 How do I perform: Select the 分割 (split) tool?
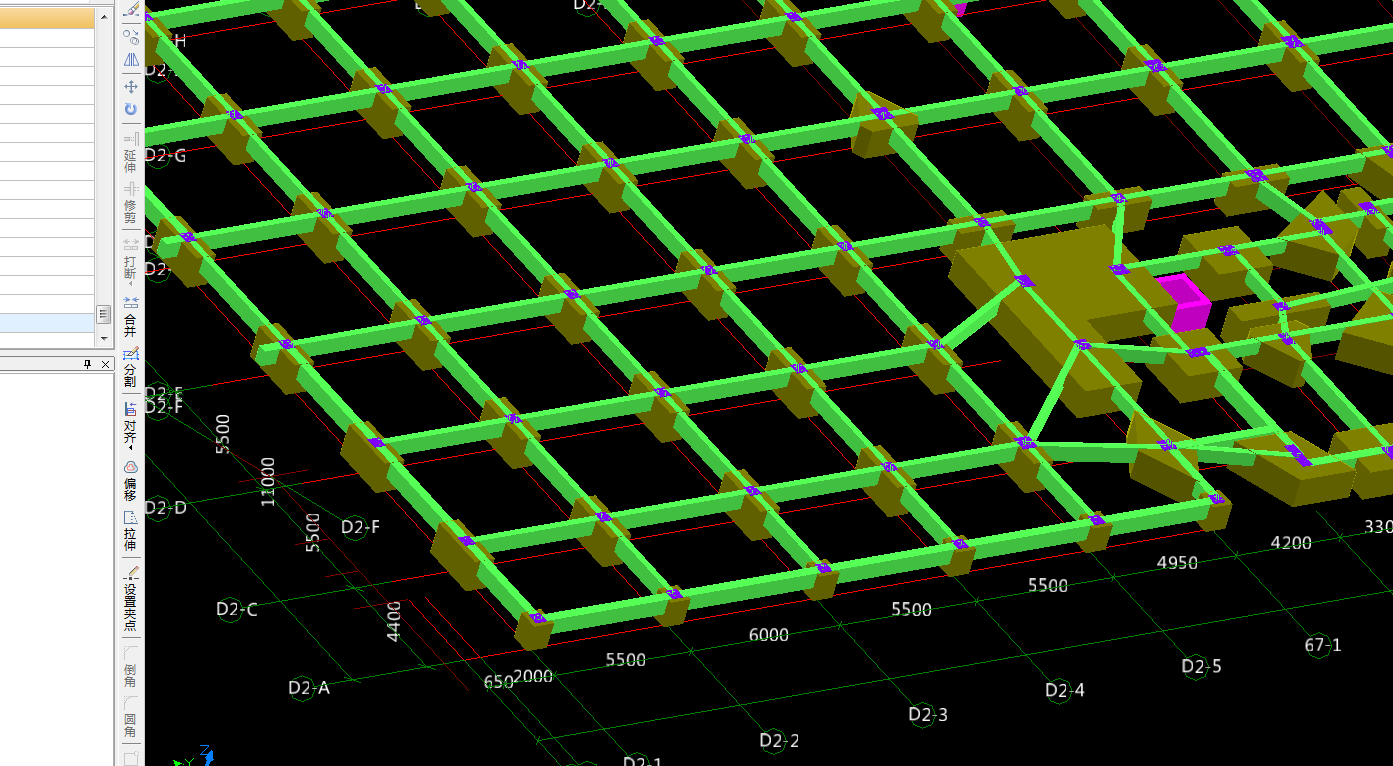pyautogui.click(x=131, y=367)
